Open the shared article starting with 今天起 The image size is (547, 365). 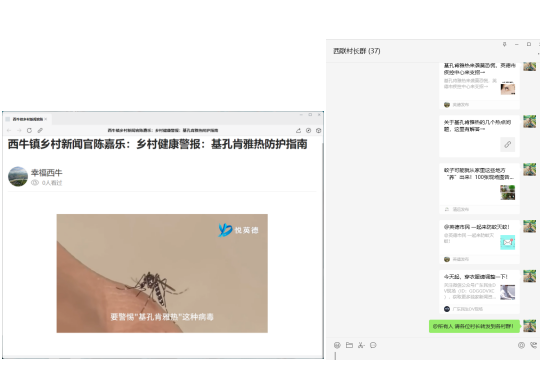pyautogui.click(x=479, y=292)
